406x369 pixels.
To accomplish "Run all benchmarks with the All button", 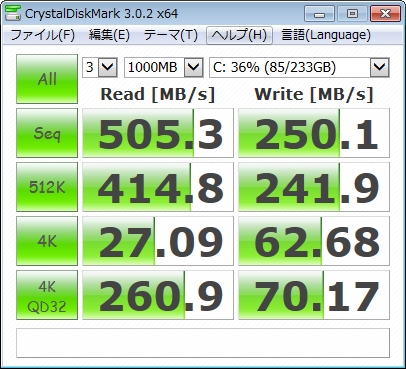I will [47, 79].
